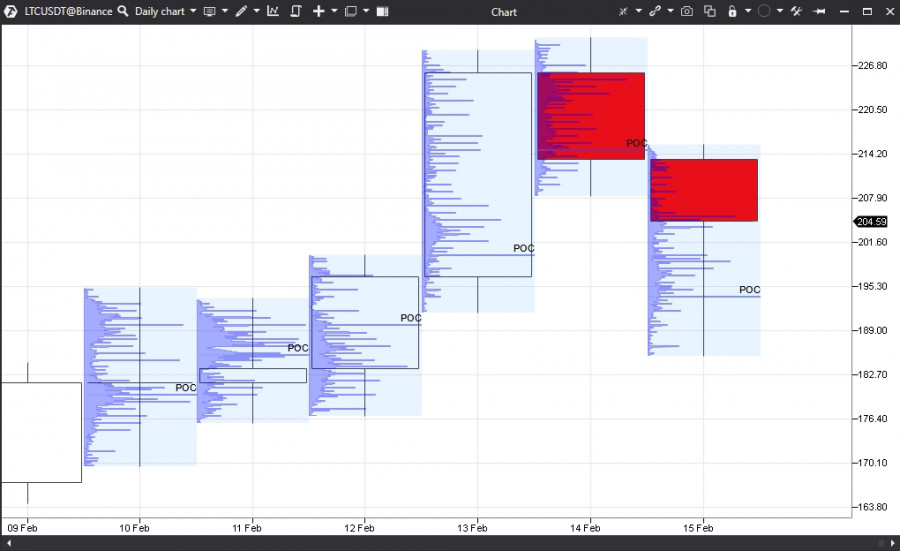This screenshot has width=900, height=551.
Task: Click the POC label on 13 Feb profile
Action: click(524, 249)
